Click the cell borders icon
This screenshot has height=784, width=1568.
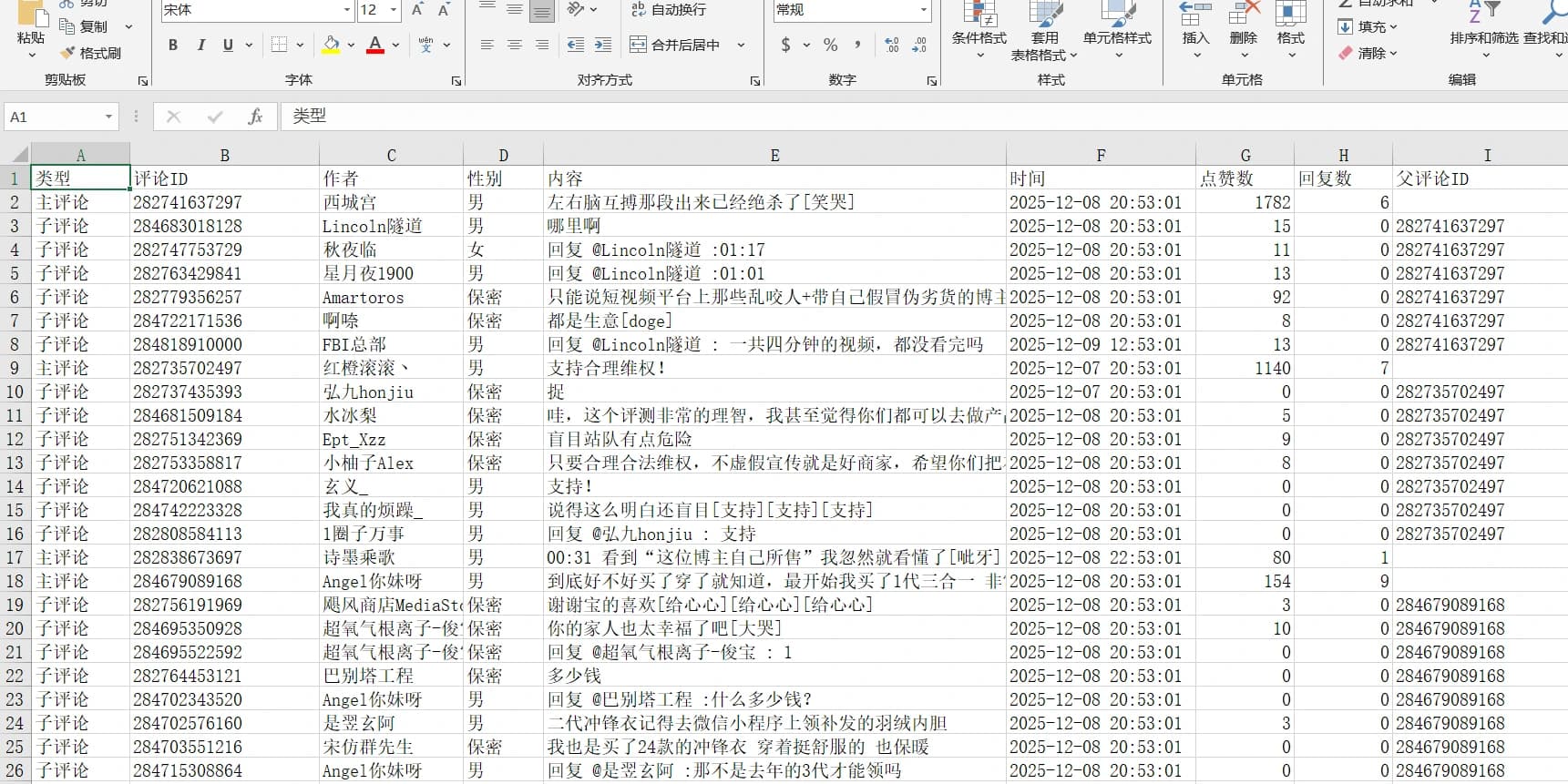pos(280,45)
